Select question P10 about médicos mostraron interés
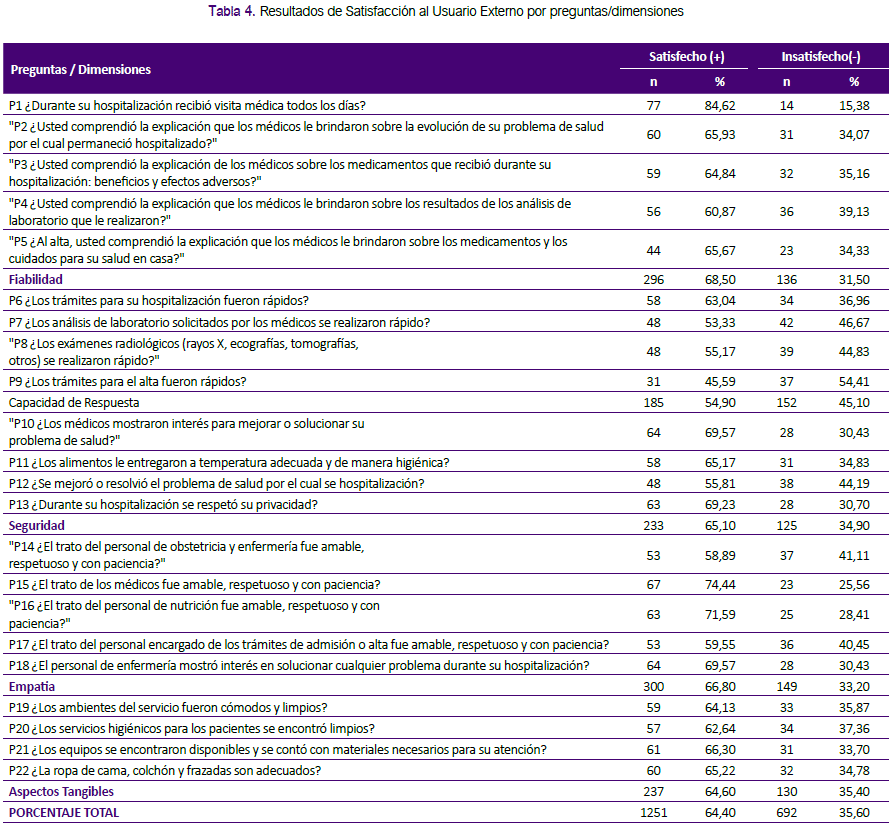Screen dimensions: 893x826 click(187, 432)
